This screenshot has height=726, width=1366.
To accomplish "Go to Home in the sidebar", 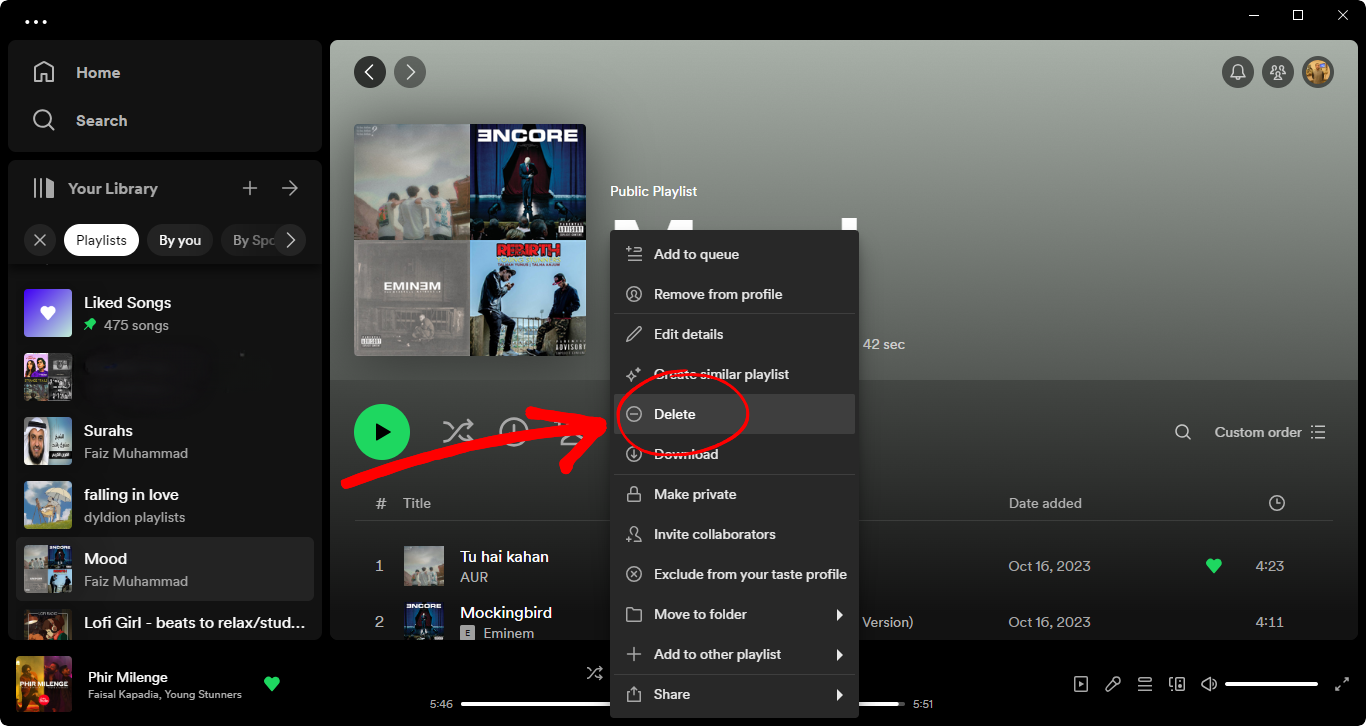I will point(78,72).
